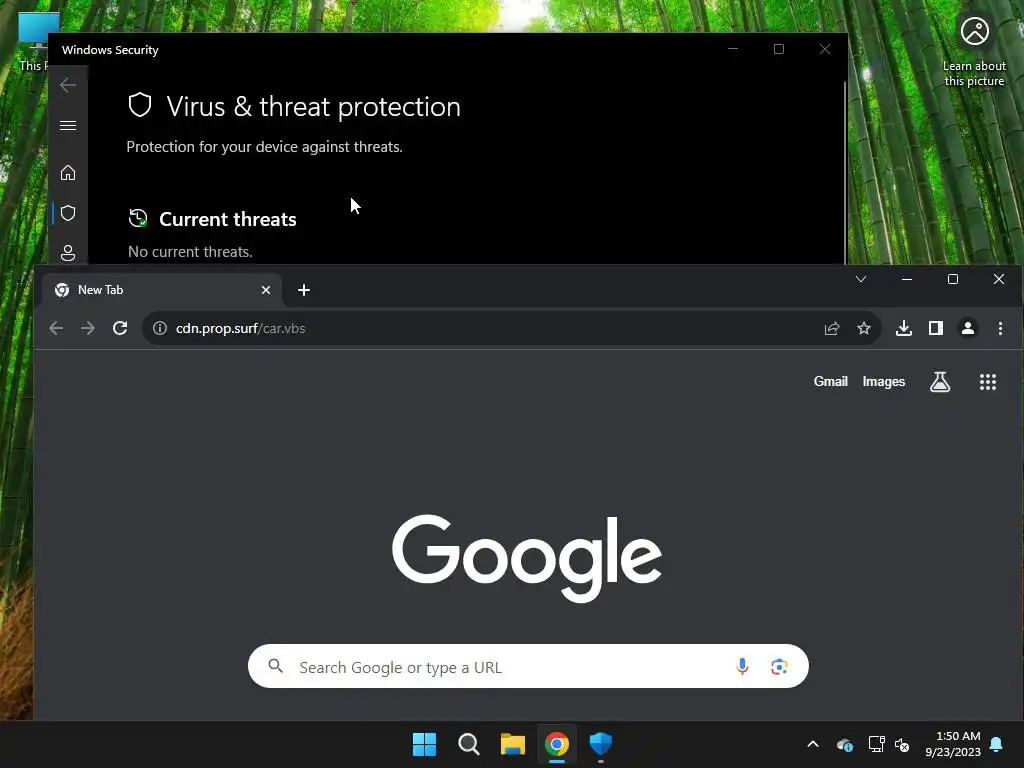Open Chrome profile icon
The image size is (1024, 768).
[968, 328]
